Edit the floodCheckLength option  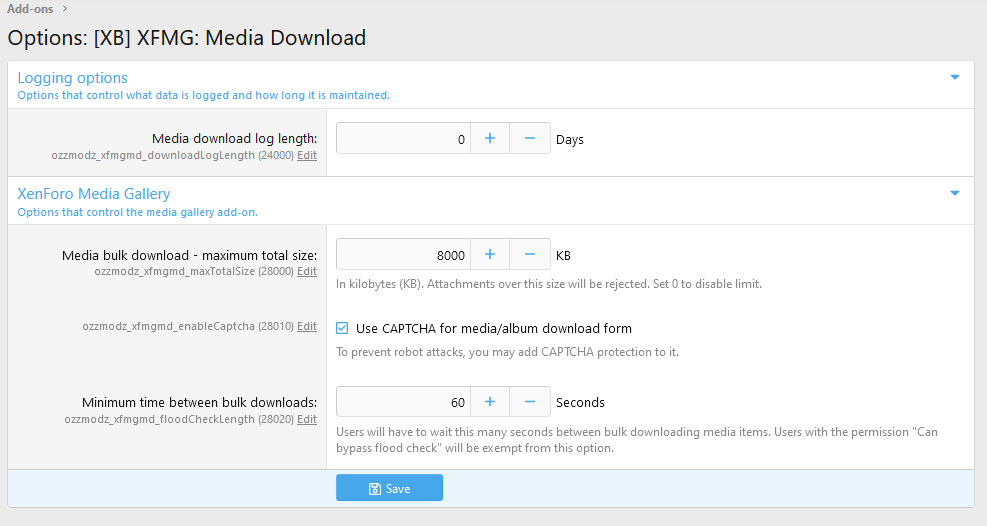click(307, 420)
